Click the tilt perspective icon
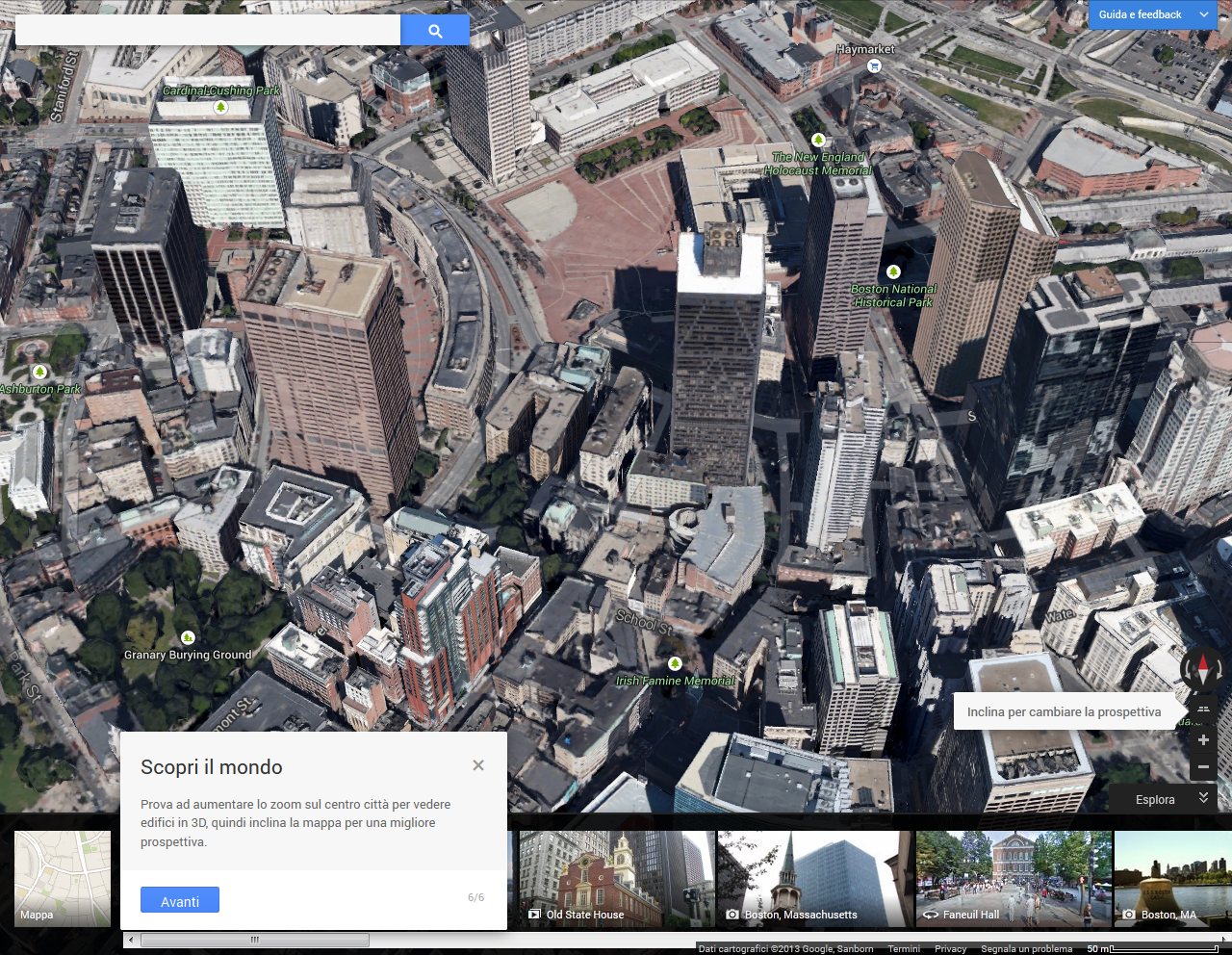1232x955 pixels. point(1203,710)
